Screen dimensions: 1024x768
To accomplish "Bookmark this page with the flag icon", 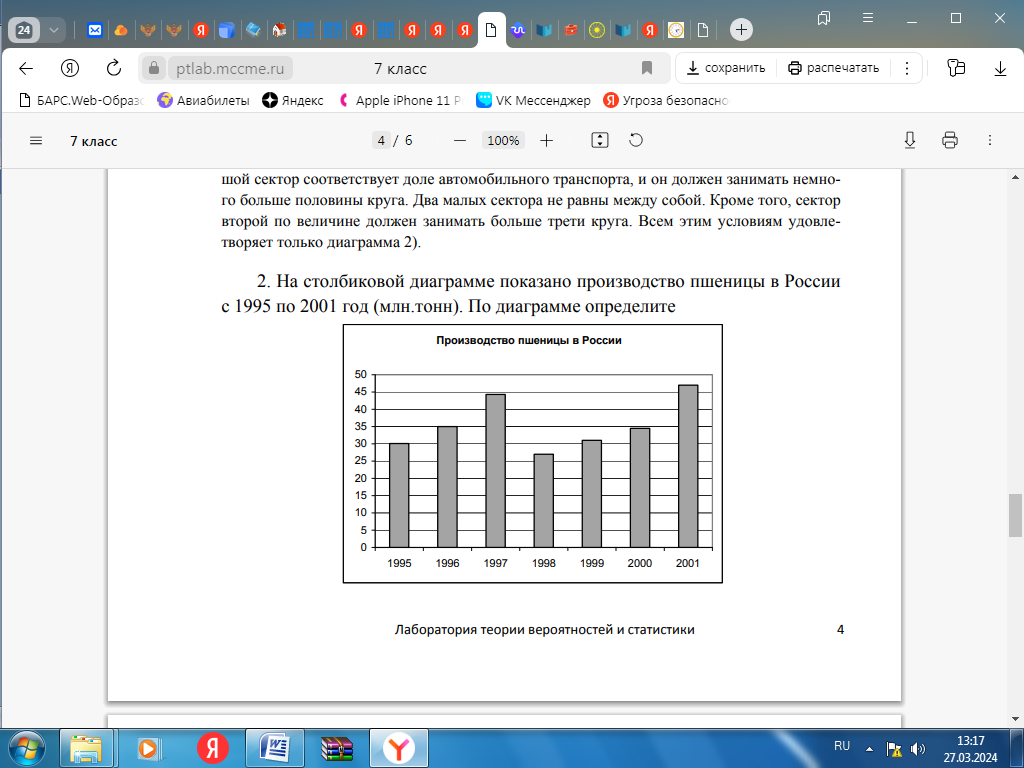I will tap(647, 68).
